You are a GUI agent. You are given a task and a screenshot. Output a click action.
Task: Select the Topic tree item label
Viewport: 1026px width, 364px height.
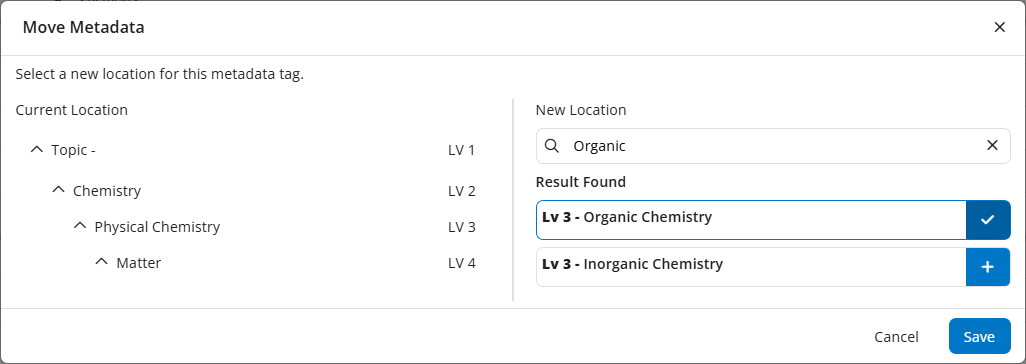tap(74, 150)
